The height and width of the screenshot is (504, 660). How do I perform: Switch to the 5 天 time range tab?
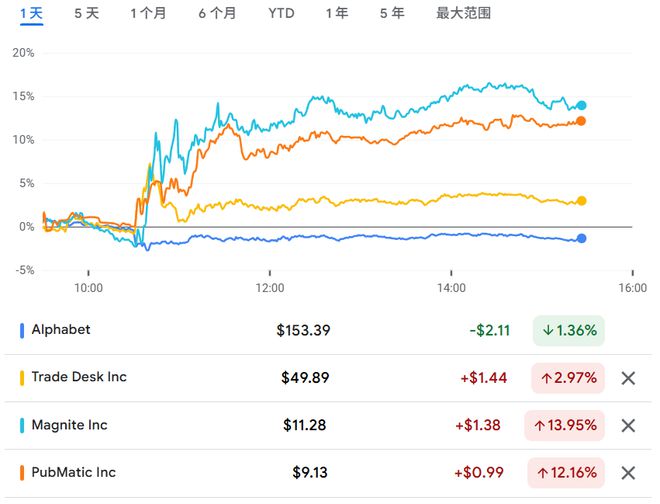[87, 14]
